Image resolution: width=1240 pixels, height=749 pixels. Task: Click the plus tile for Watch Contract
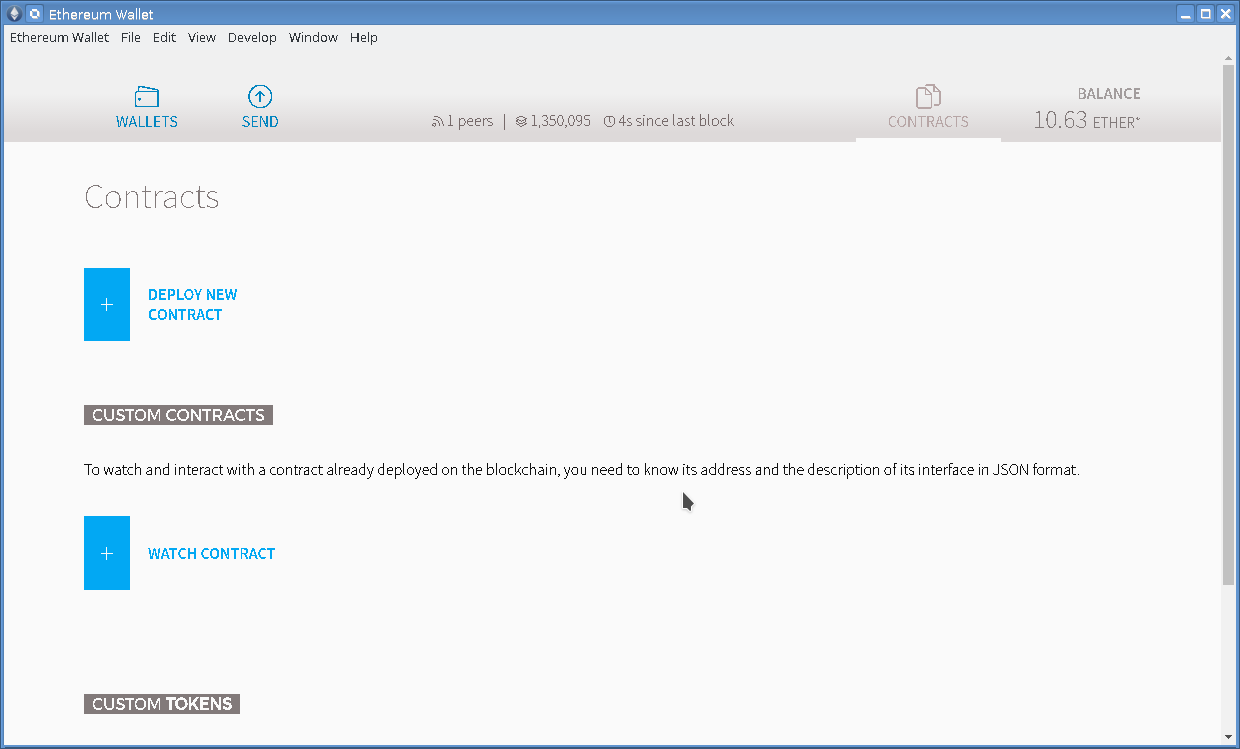[107, 553]
